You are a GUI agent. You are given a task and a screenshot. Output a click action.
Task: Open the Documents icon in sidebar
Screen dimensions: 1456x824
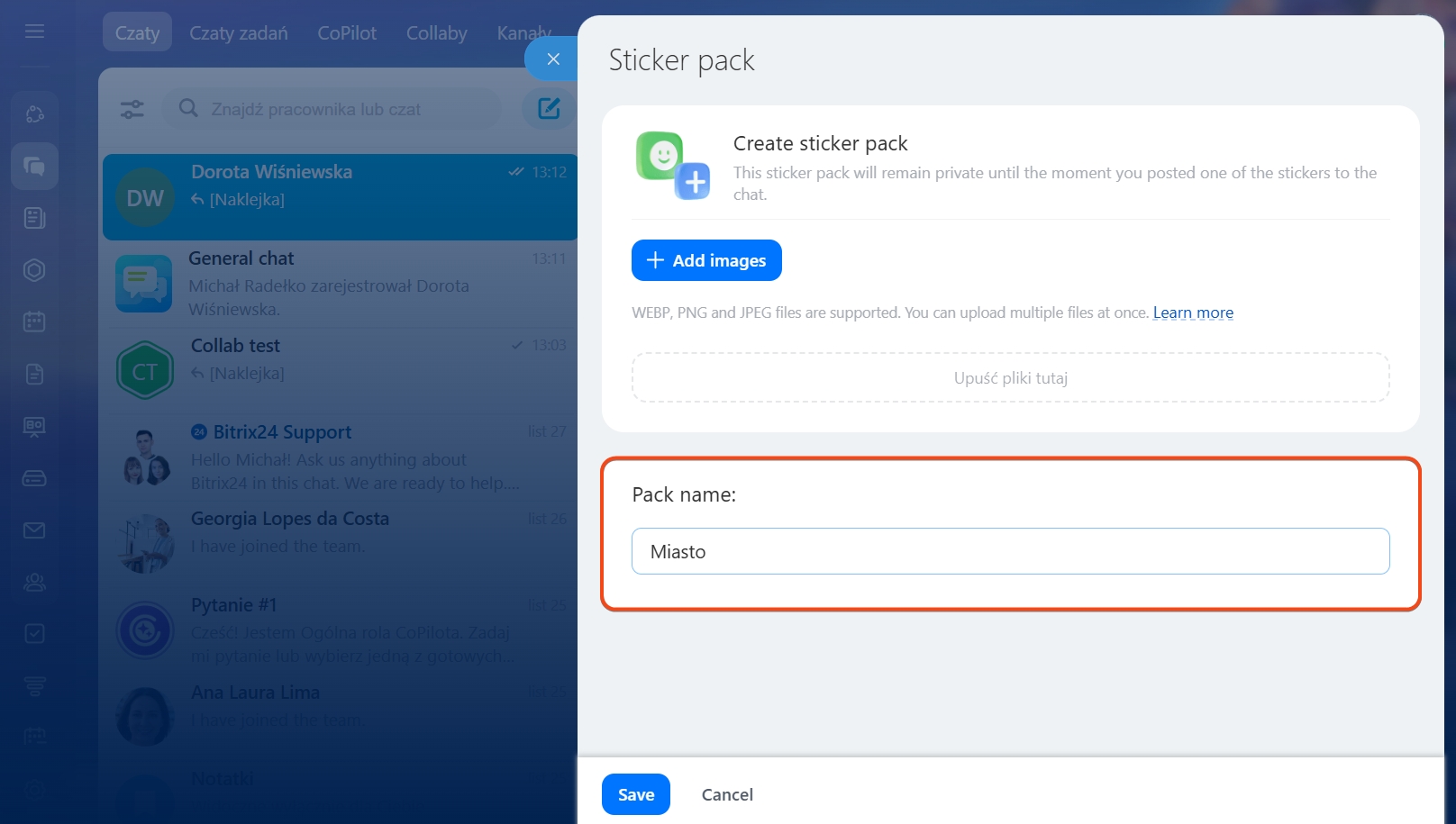tap(34, 374)
